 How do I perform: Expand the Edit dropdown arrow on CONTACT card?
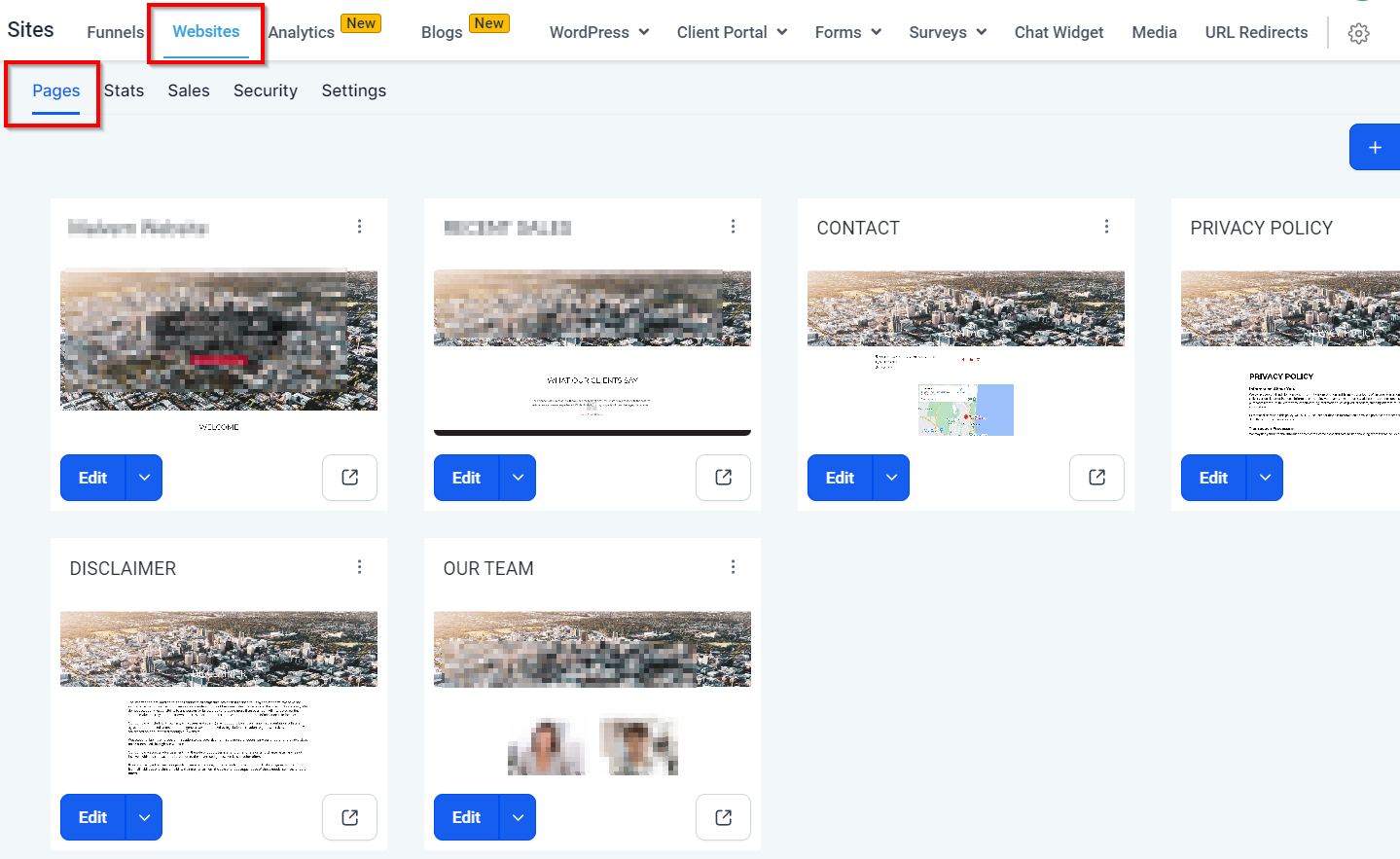coord(891,478)
